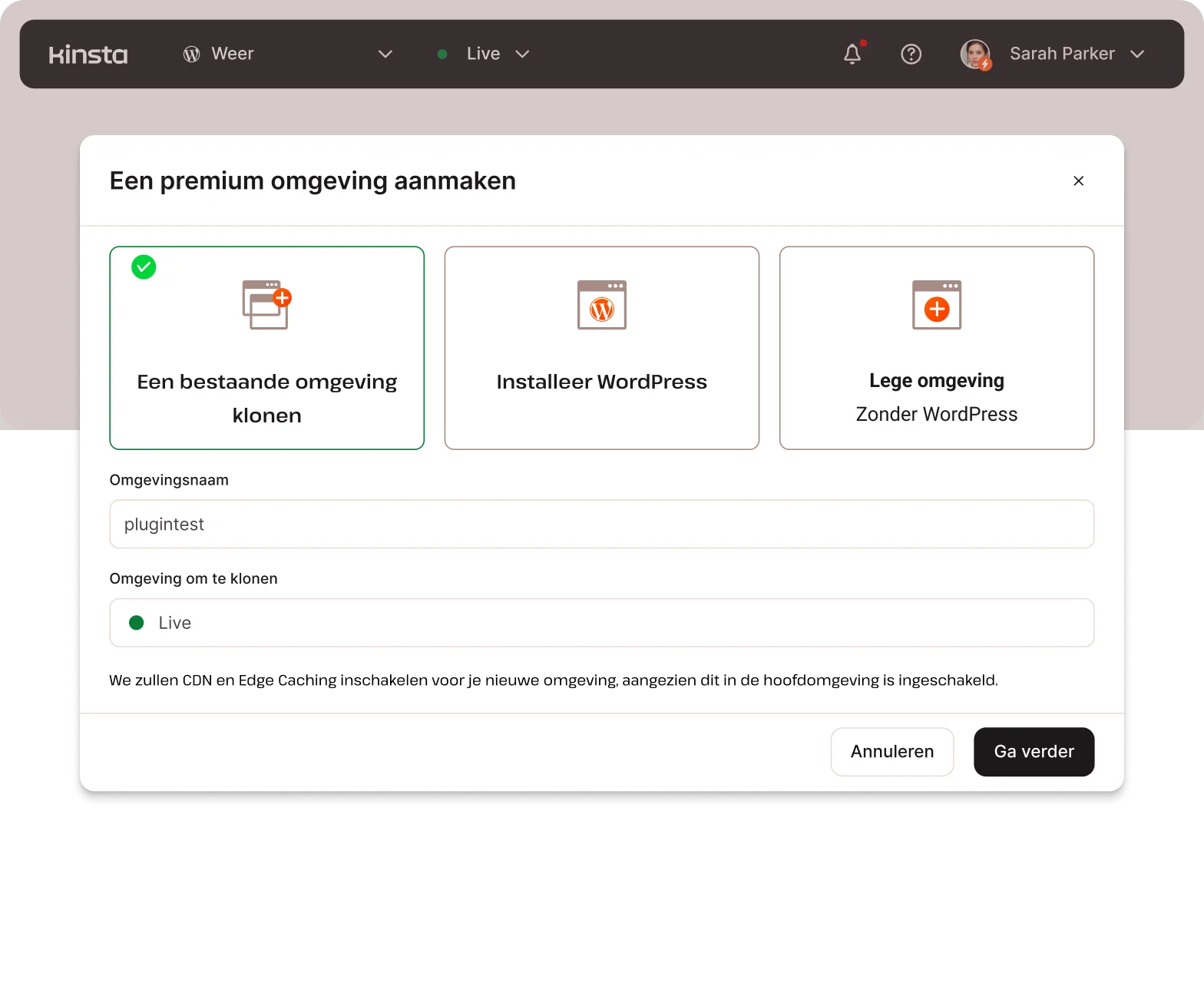Click the green checkmark on selected card
The image size is (1204, 983).
tap(144, 267)
